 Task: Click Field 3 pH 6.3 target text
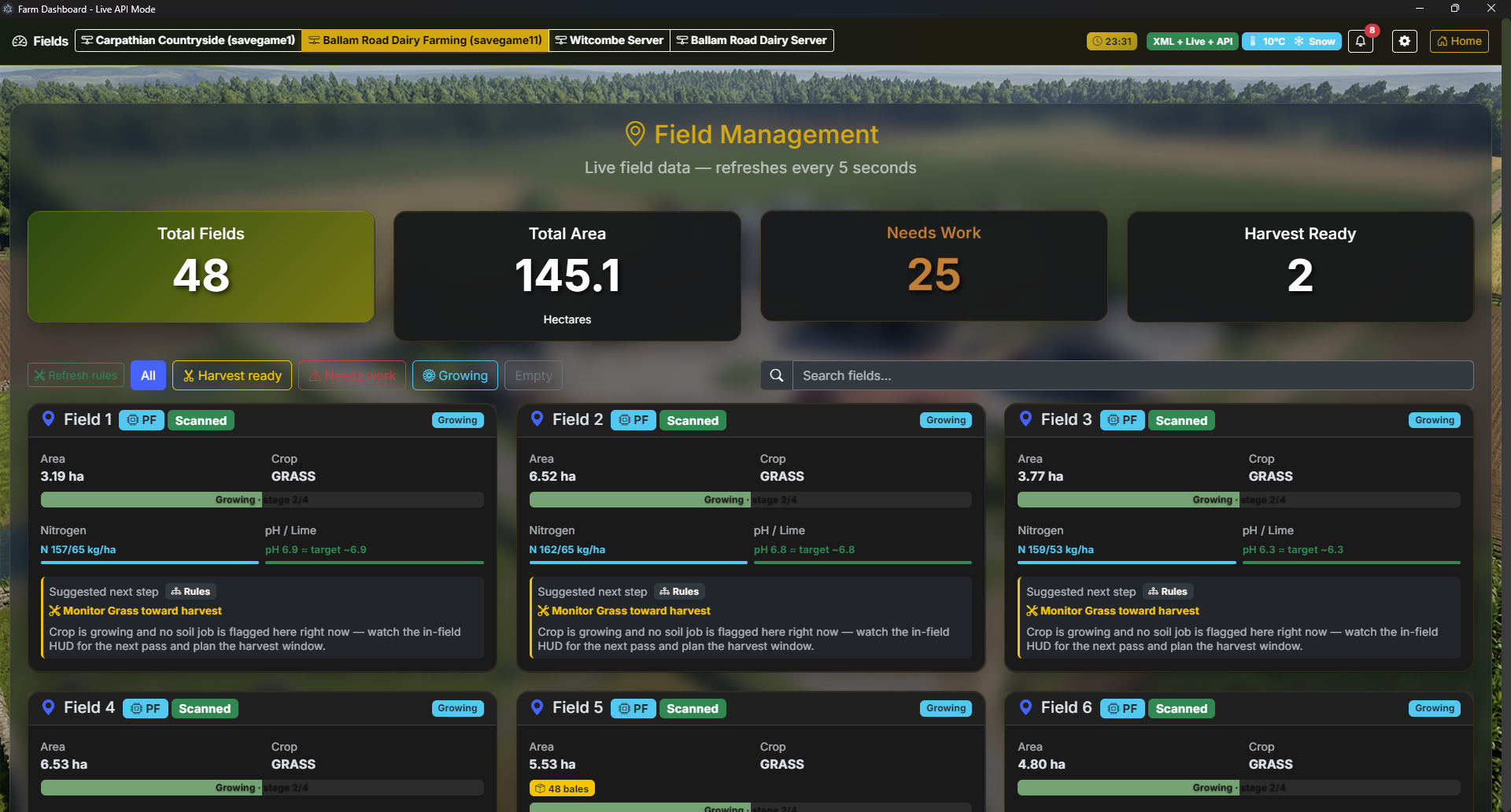(x=1293, y=549)
